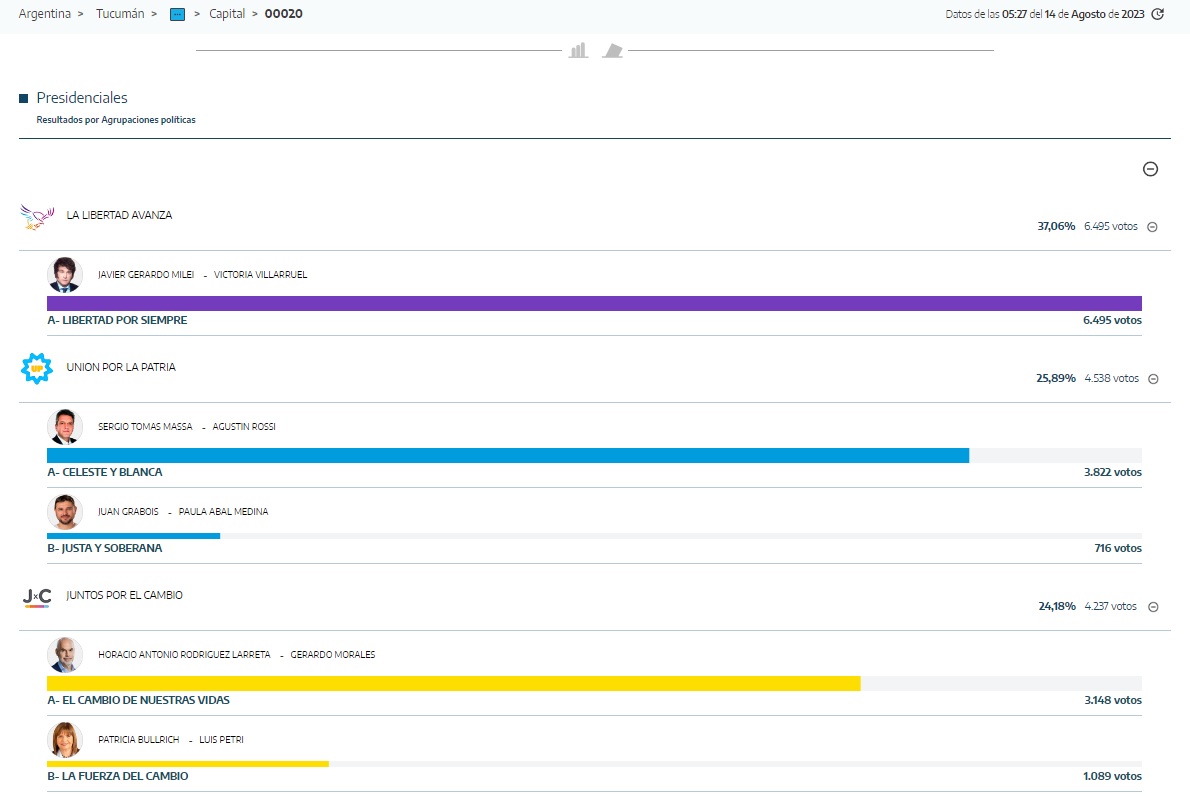Viewport: 1190px width, 796px height.
Task: Click Horacio Rodriguez Larreta's photo
Action: tap(65, 654)
